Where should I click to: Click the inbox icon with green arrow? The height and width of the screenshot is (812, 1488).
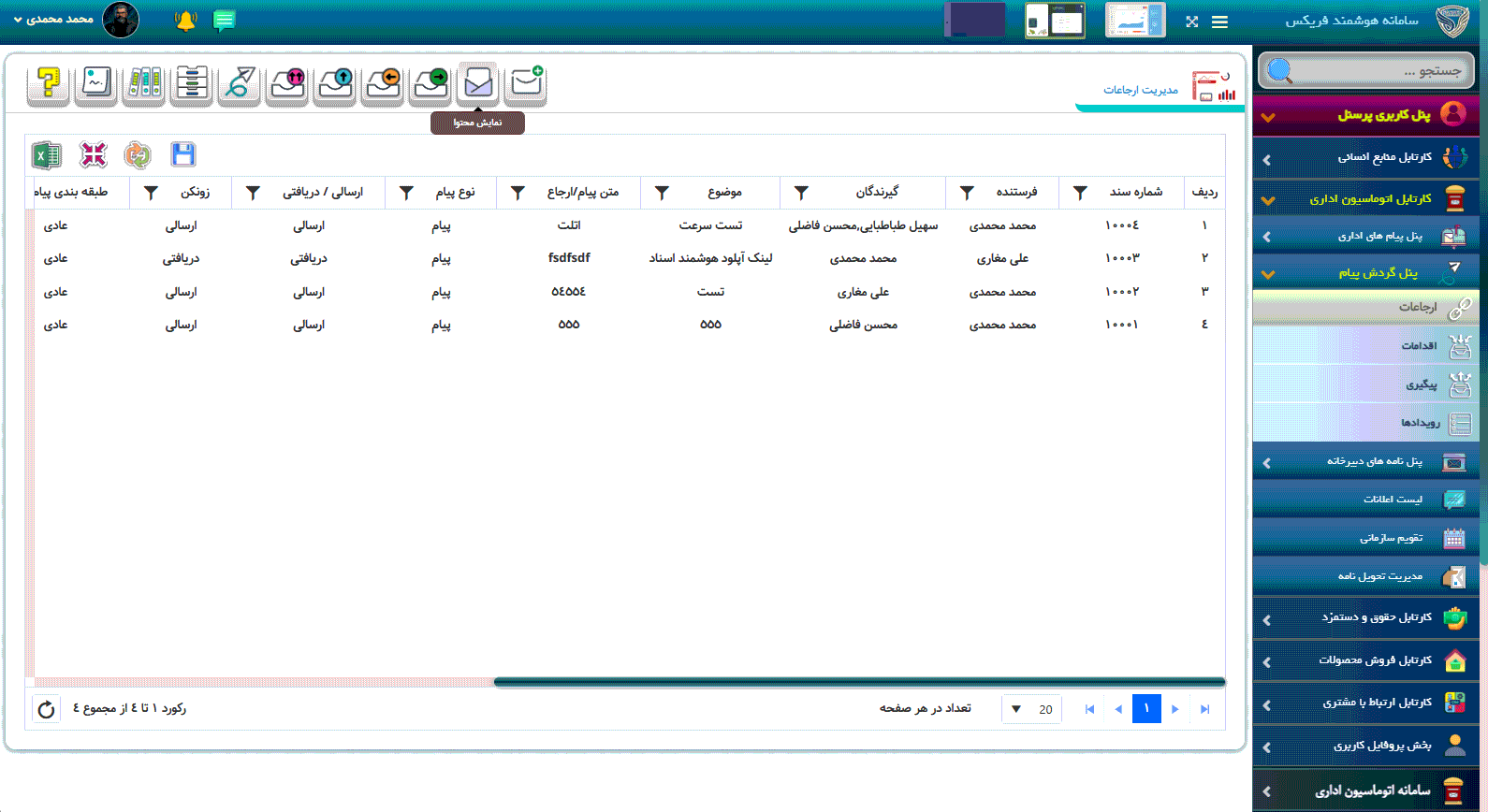pyautogui.click(x=430, y=84)
